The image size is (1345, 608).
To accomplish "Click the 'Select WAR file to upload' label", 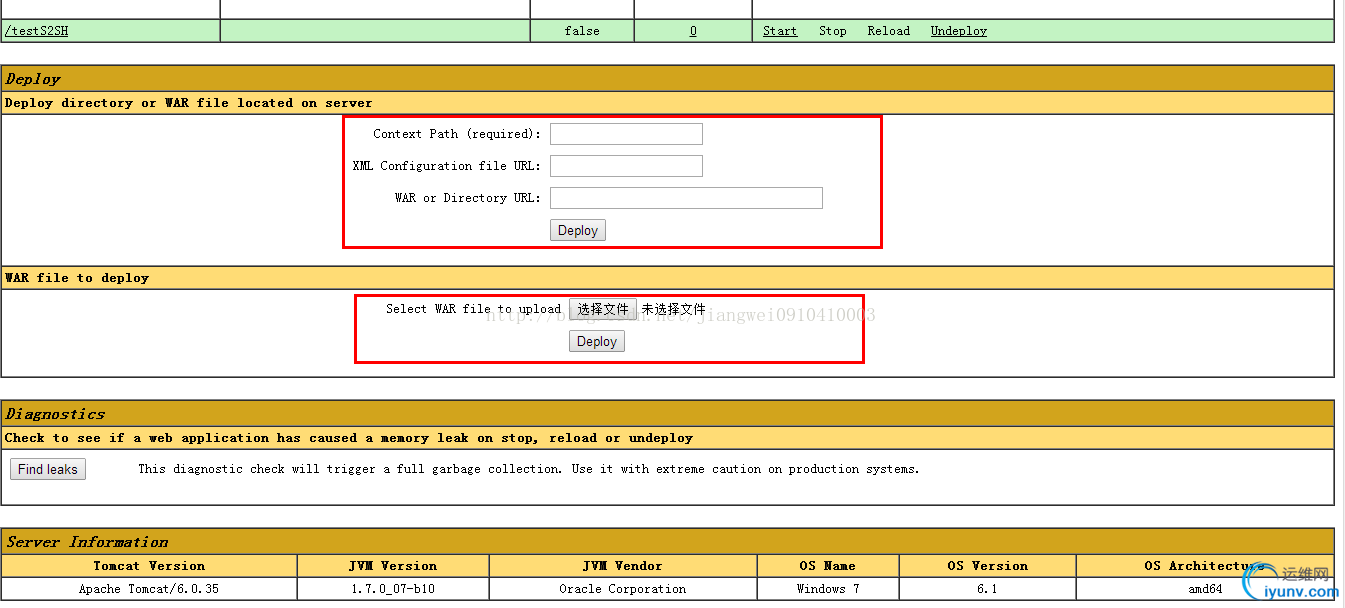I will coord(474,309).
